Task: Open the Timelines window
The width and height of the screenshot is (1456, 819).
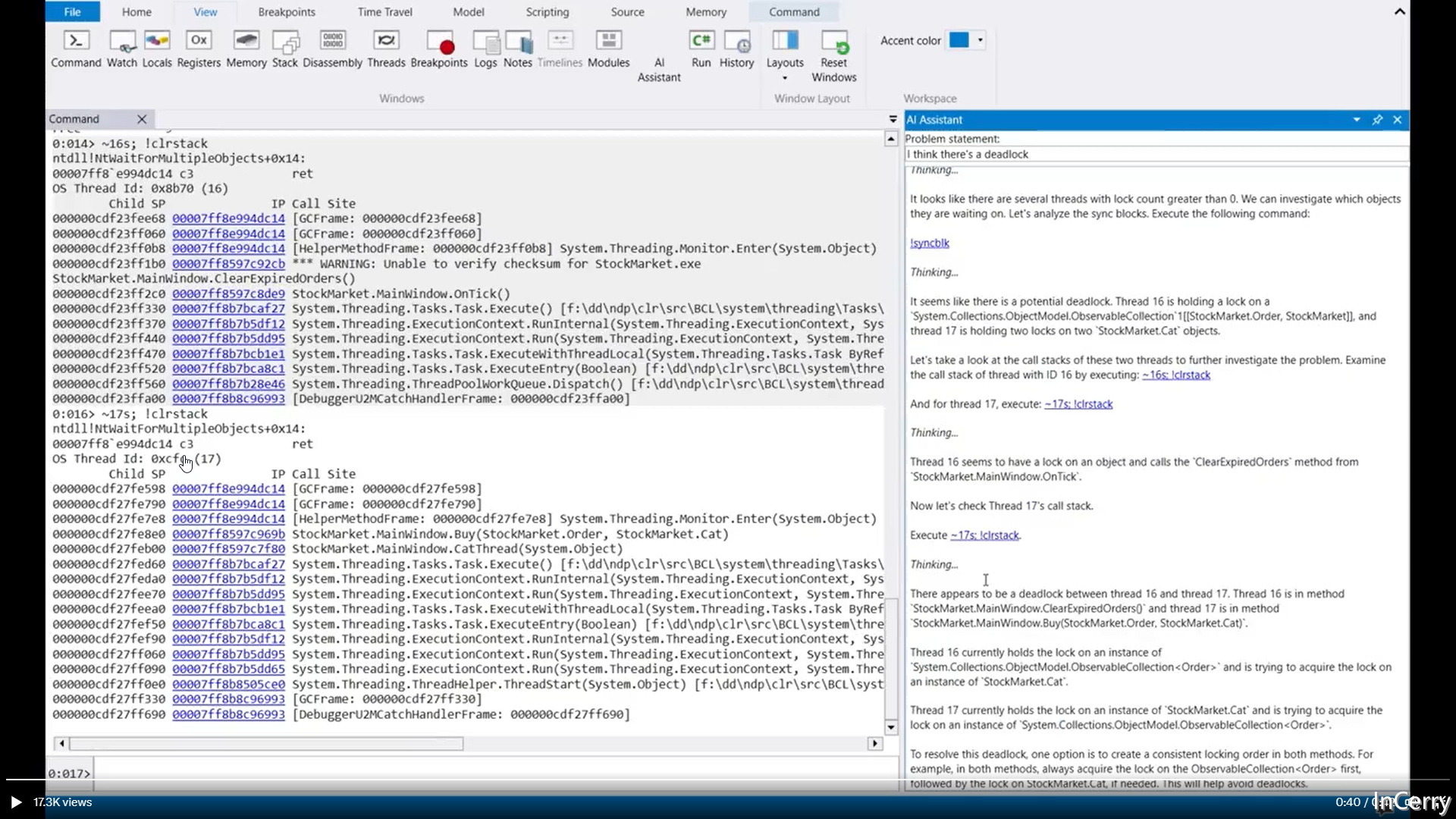Action: tap(560, 49)
